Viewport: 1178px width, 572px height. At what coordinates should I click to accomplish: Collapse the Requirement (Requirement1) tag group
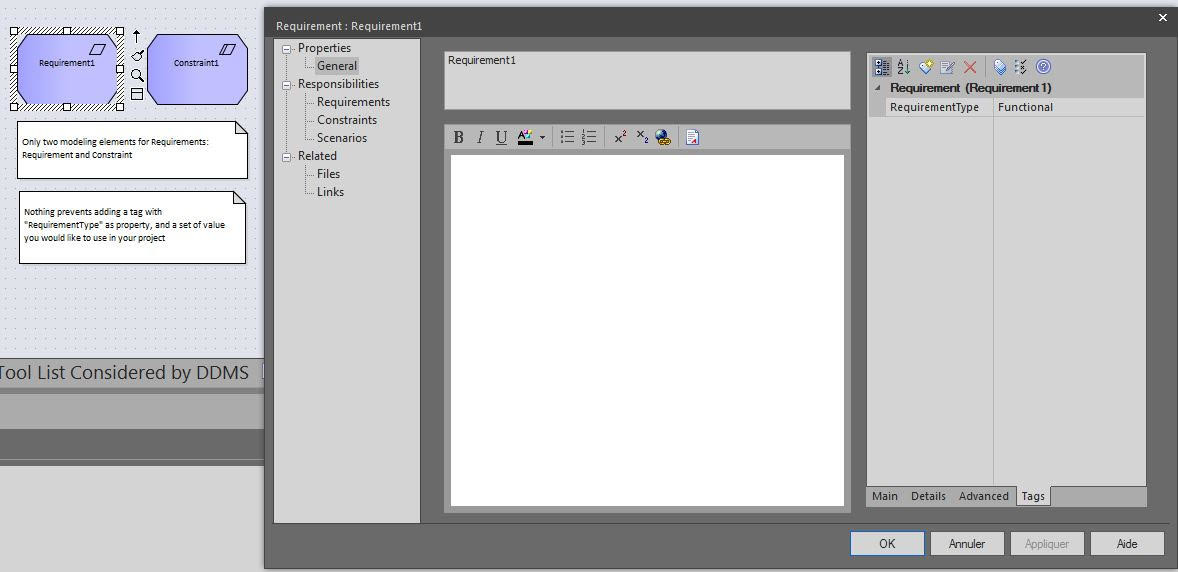pos(877,88)
